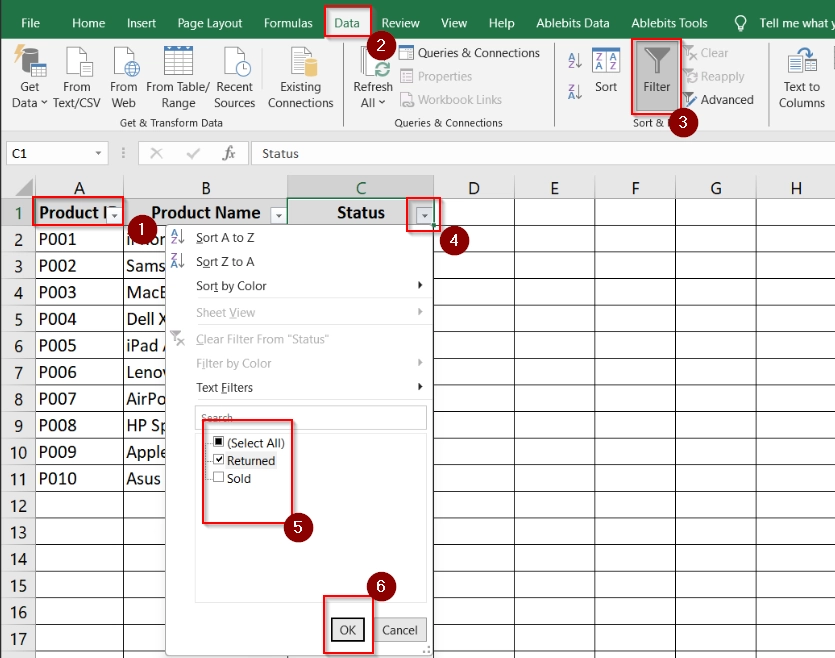Click Clear Filter From "Status"

[300, 339]
